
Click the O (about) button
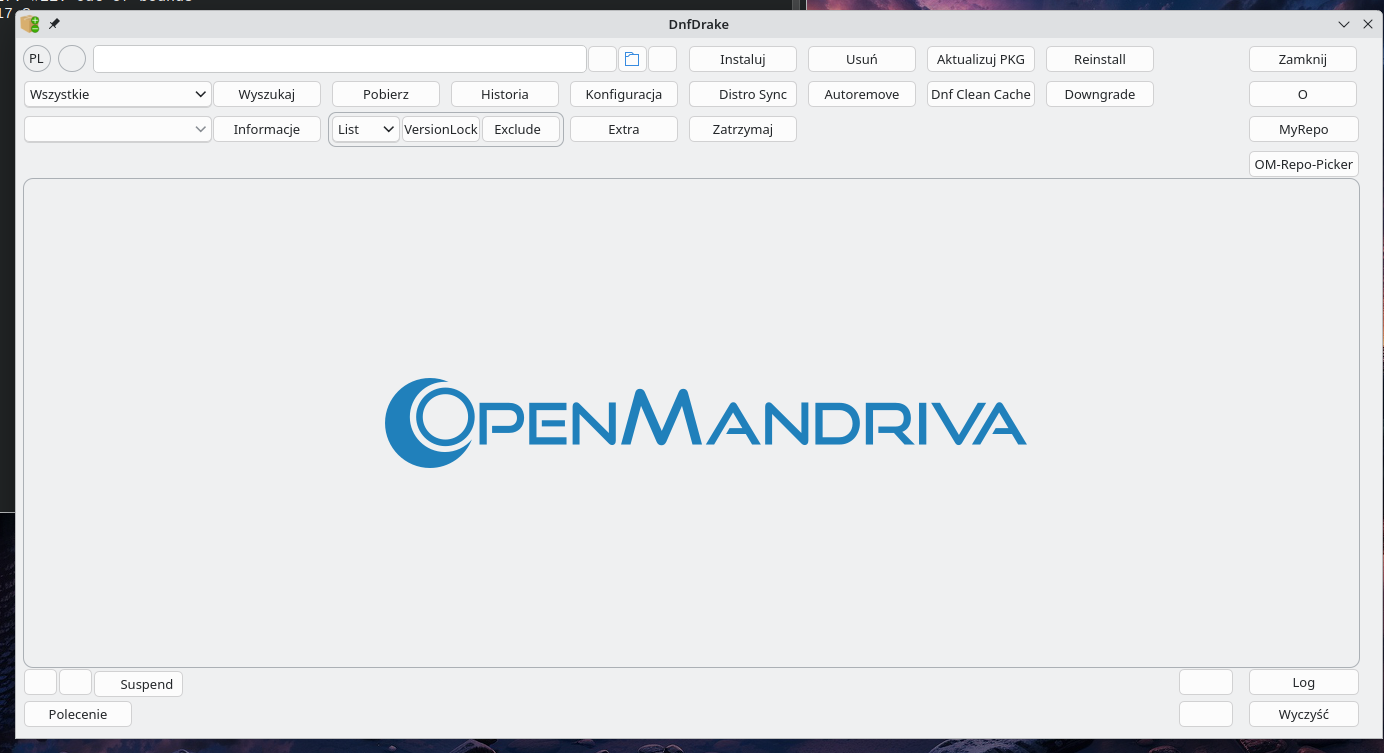(1303, 94)
